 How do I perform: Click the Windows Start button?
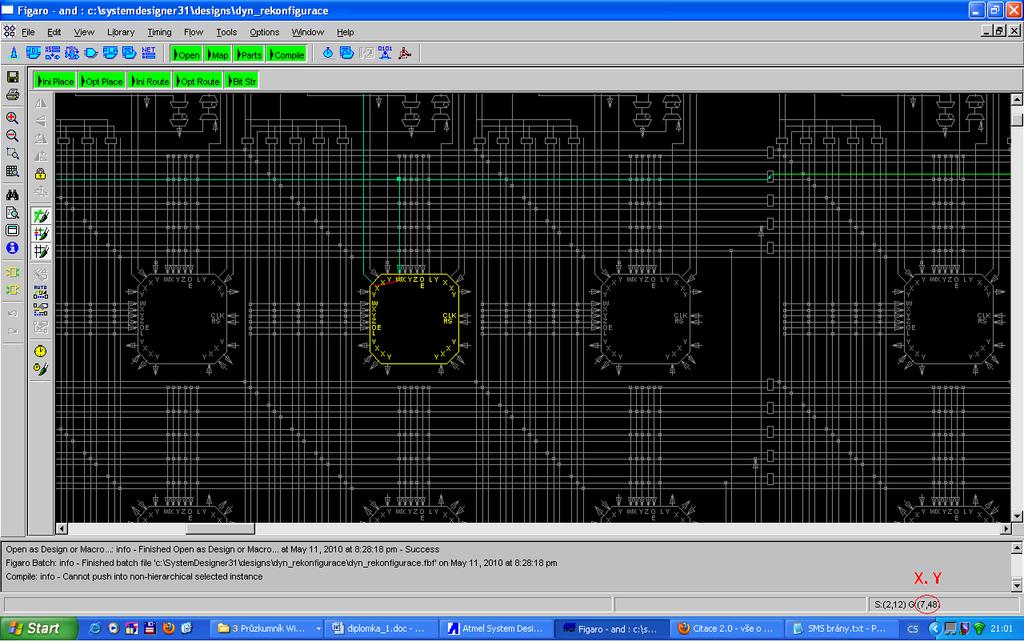[x=38, y=628]
